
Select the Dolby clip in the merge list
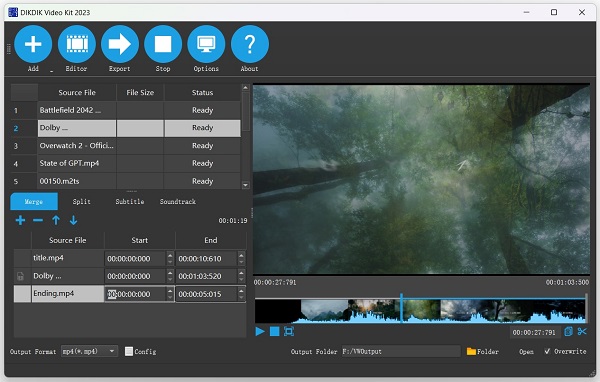pyautogui.click(x=67, y=276)
